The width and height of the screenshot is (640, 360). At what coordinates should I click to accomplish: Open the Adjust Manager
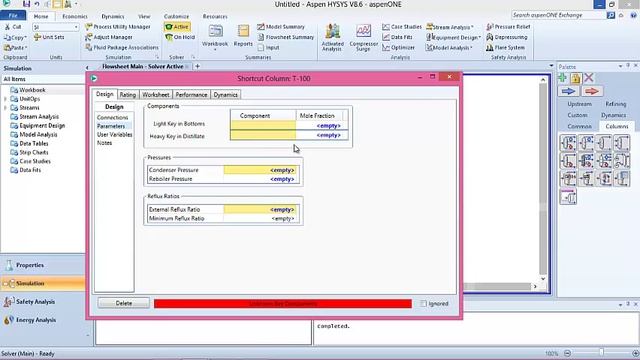(x=109, y=37)
